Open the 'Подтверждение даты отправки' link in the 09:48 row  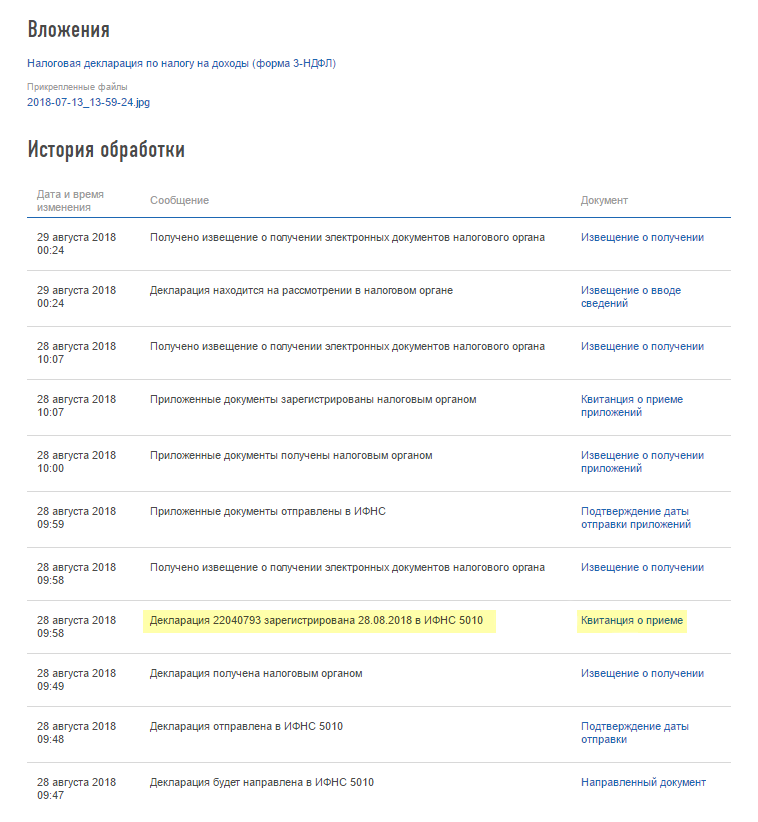coord(635,733)
